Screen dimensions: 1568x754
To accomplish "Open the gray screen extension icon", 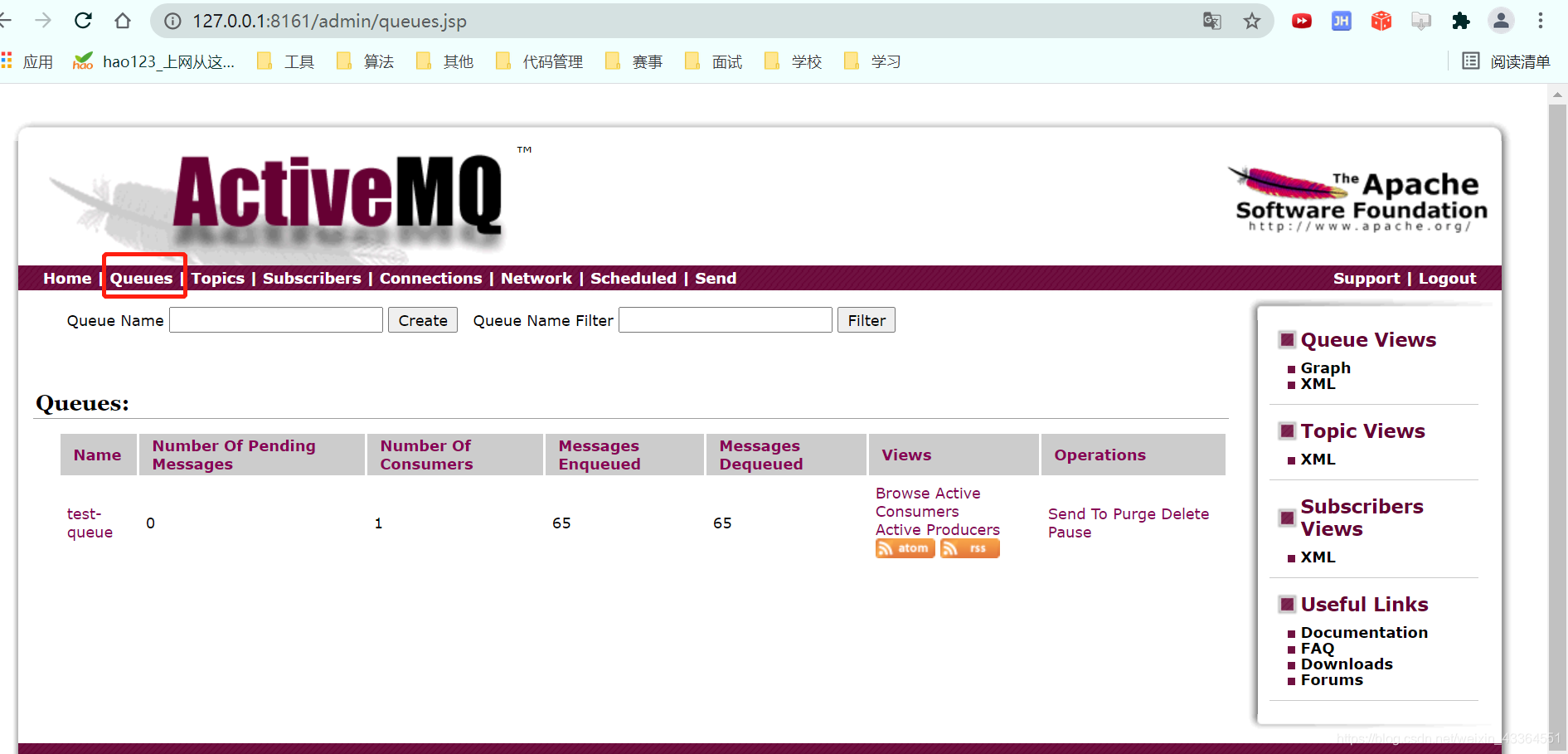I will pyautogui.click(x=1421, y=21).
